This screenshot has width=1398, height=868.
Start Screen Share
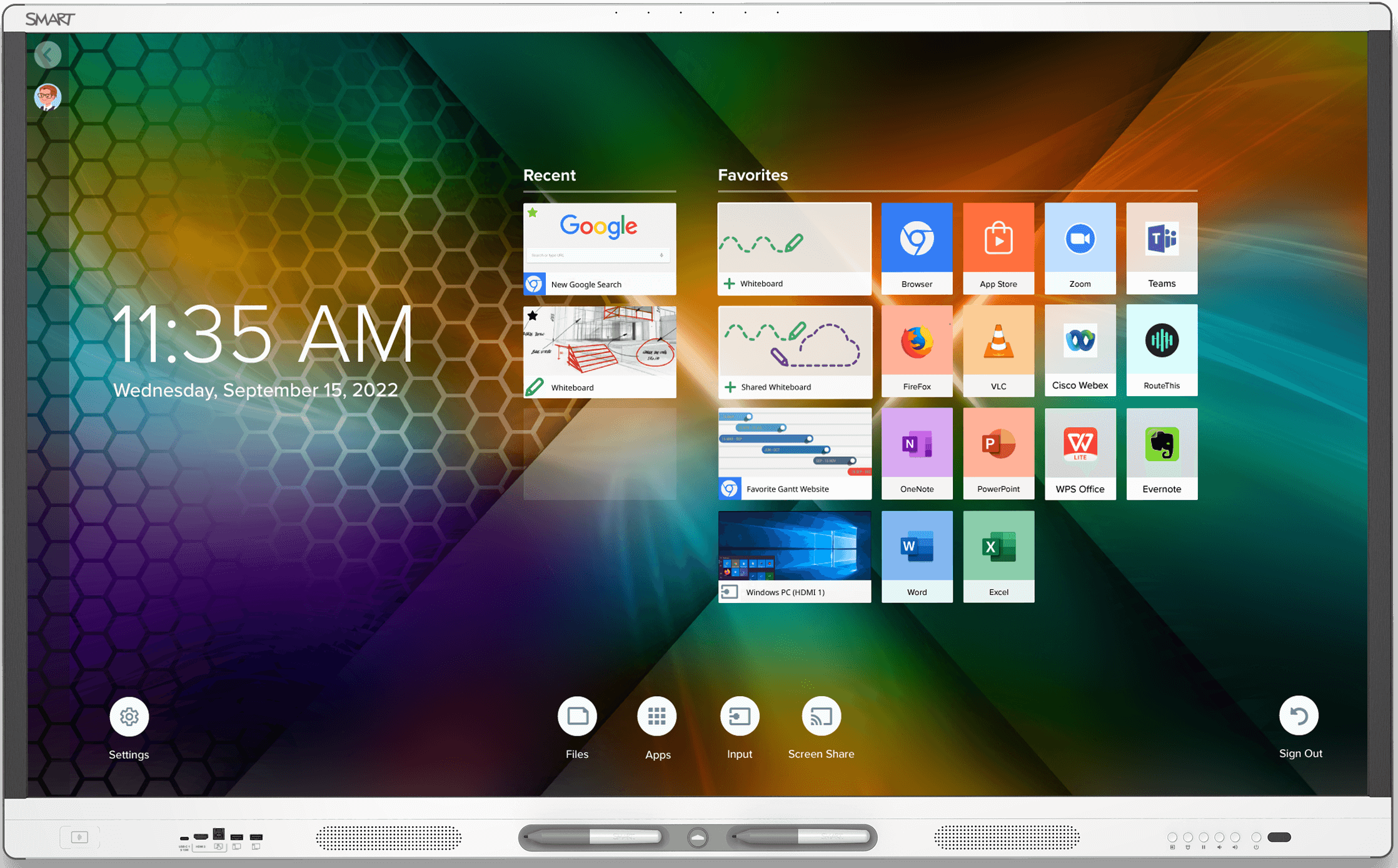[x=821, y=716]
